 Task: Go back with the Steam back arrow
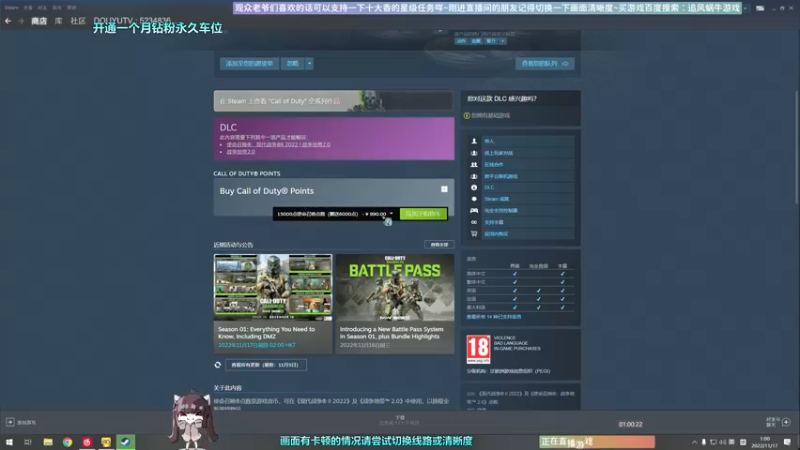8,21
